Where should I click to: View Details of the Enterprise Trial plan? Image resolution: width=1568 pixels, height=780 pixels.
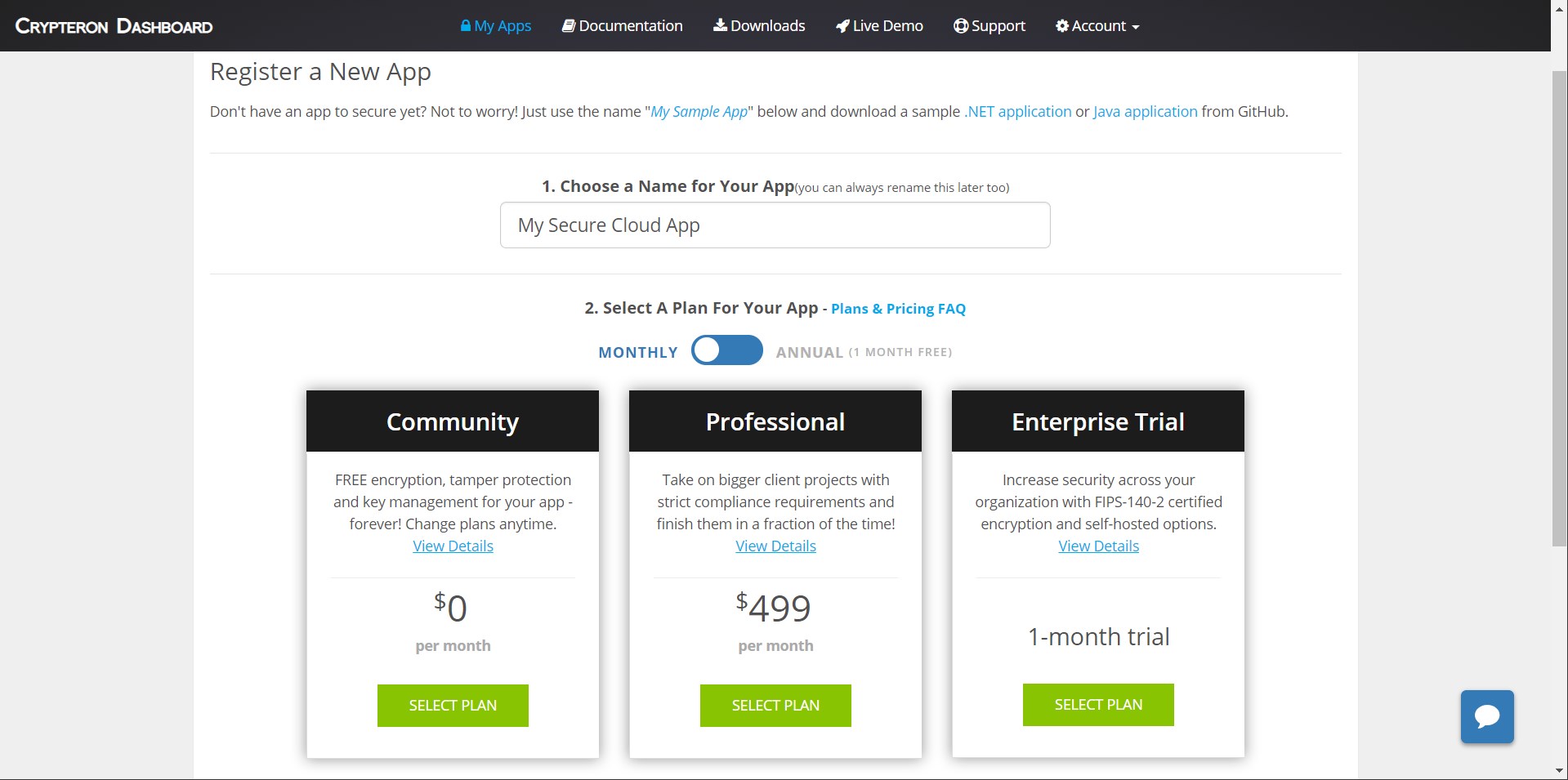pos(1098,546)
